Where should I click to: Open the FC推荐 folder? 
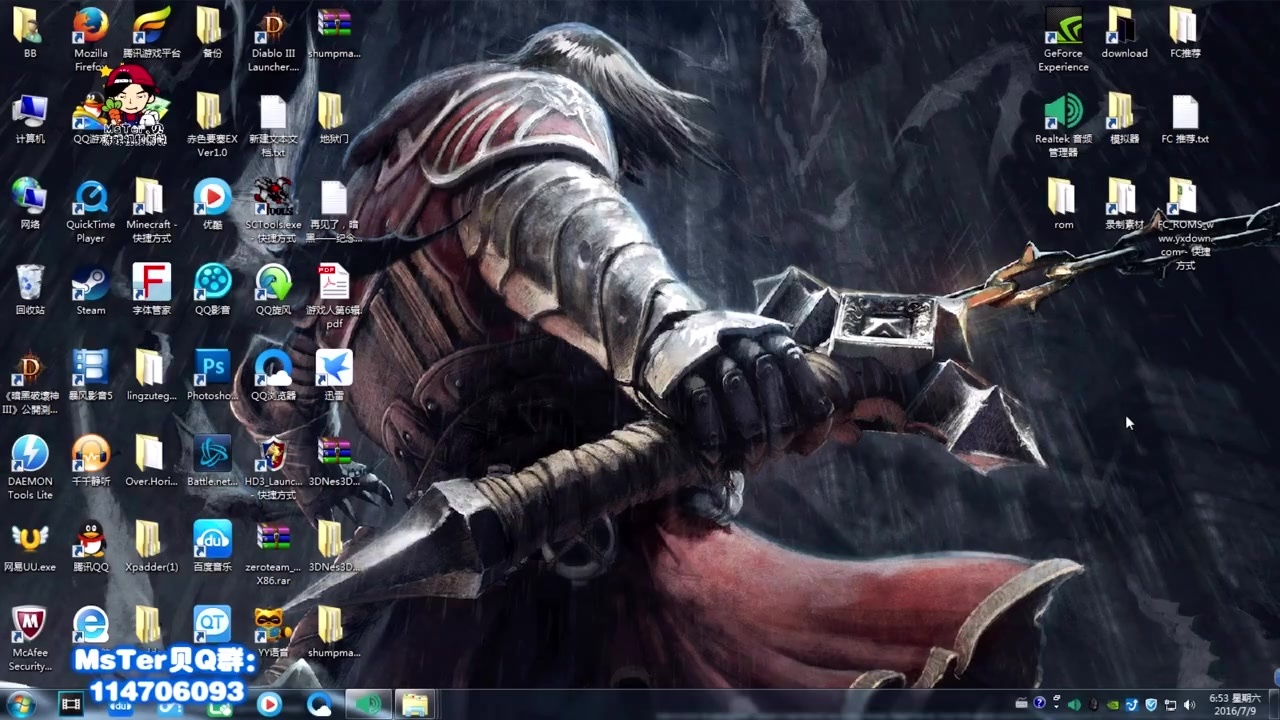1185,32
